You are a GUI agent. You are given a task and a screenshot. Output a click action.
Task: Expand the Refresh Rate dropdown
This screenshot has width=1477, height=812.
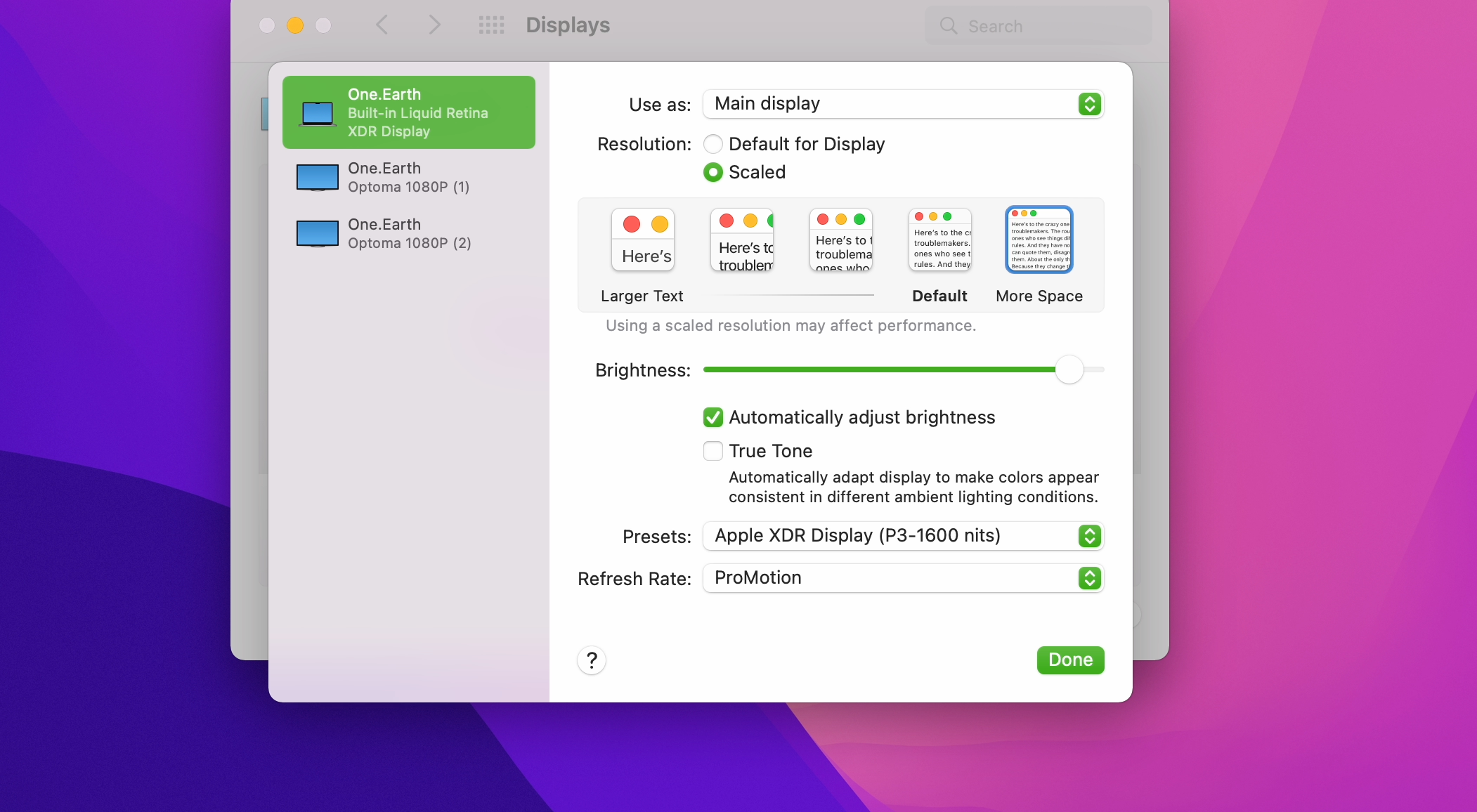click(x=903, y=578)
